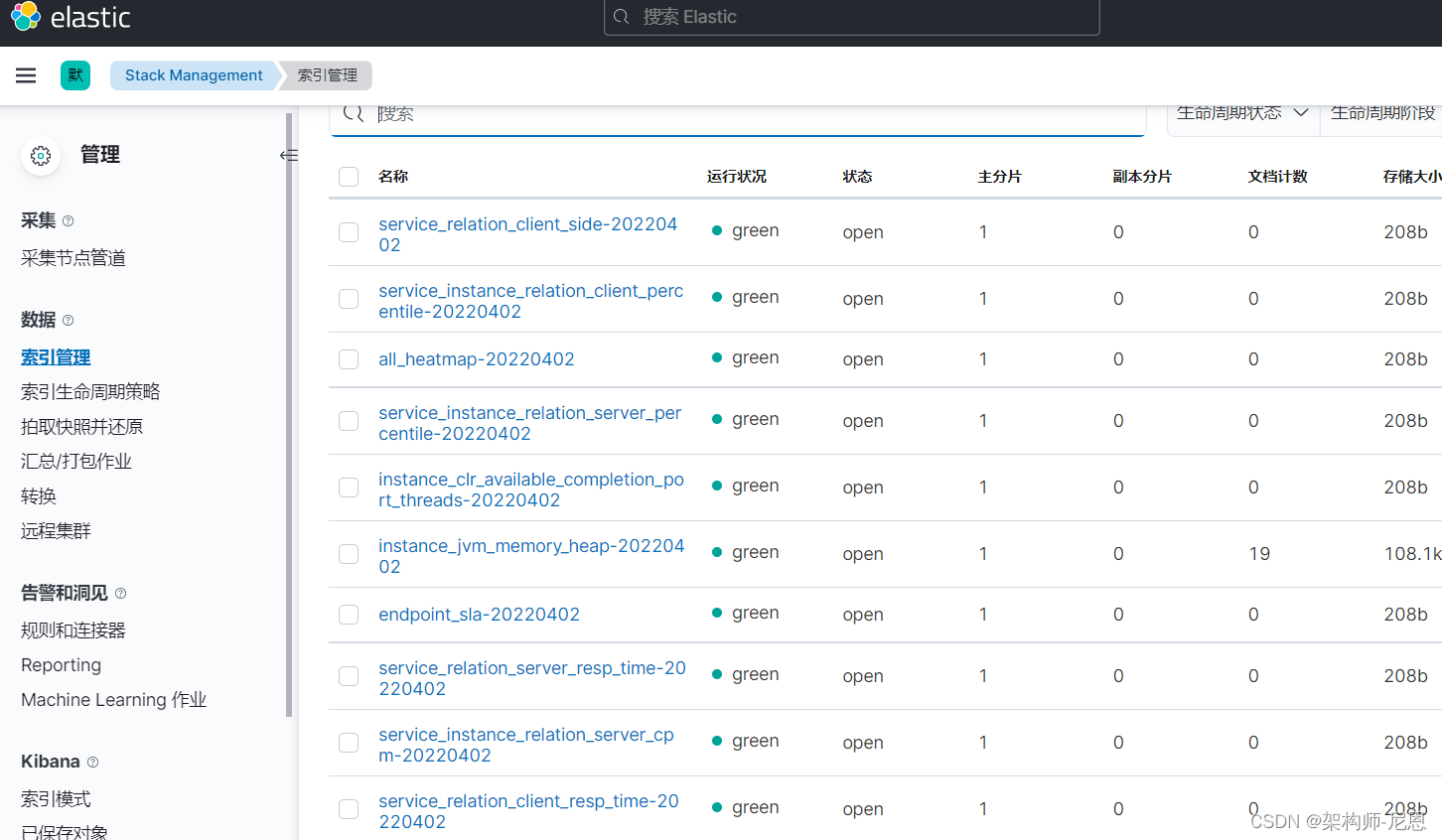The image size is (1442, 840).
Task: Open 索引模式 in sidebar
Action: pos(56,799)
